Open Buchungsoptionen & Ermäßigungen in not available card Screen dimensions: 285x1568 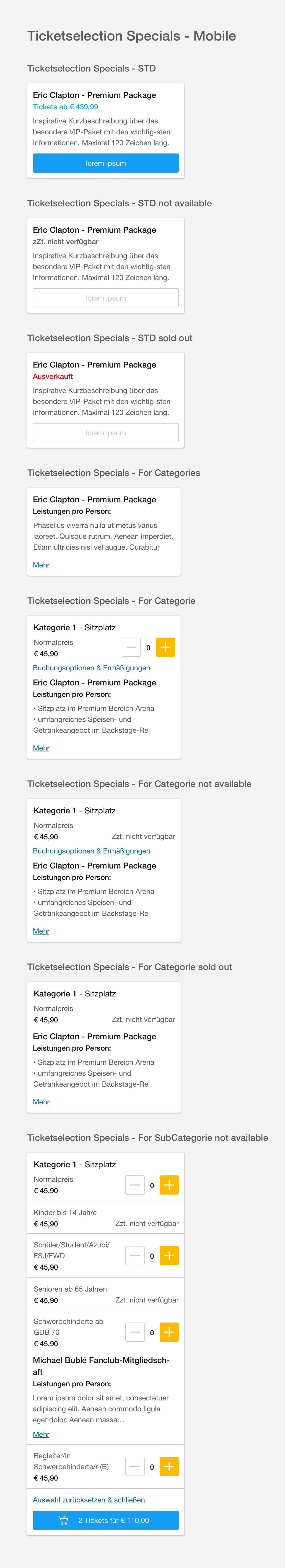pos(91,851)
